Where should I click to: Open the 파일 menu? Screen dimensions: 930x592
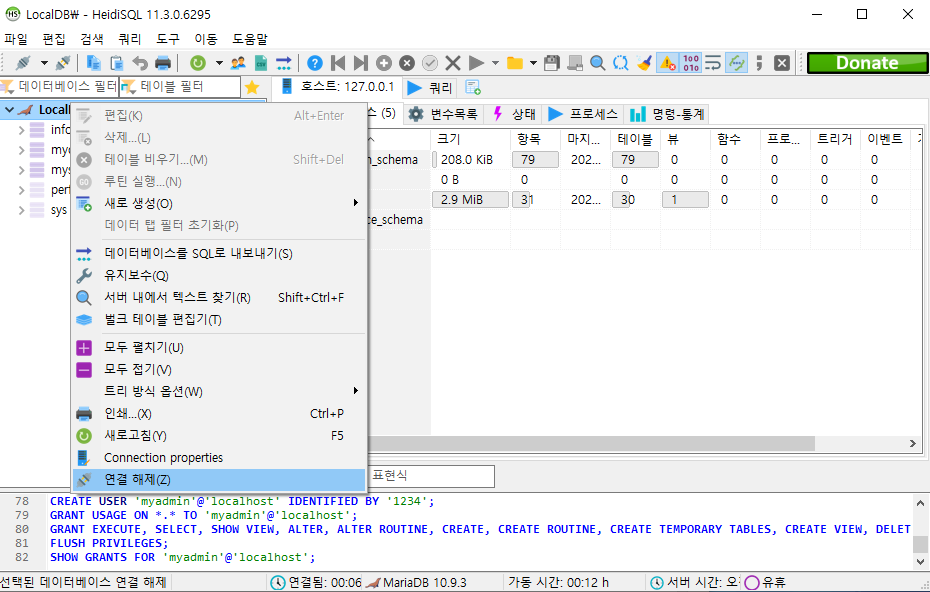point(16,39)
